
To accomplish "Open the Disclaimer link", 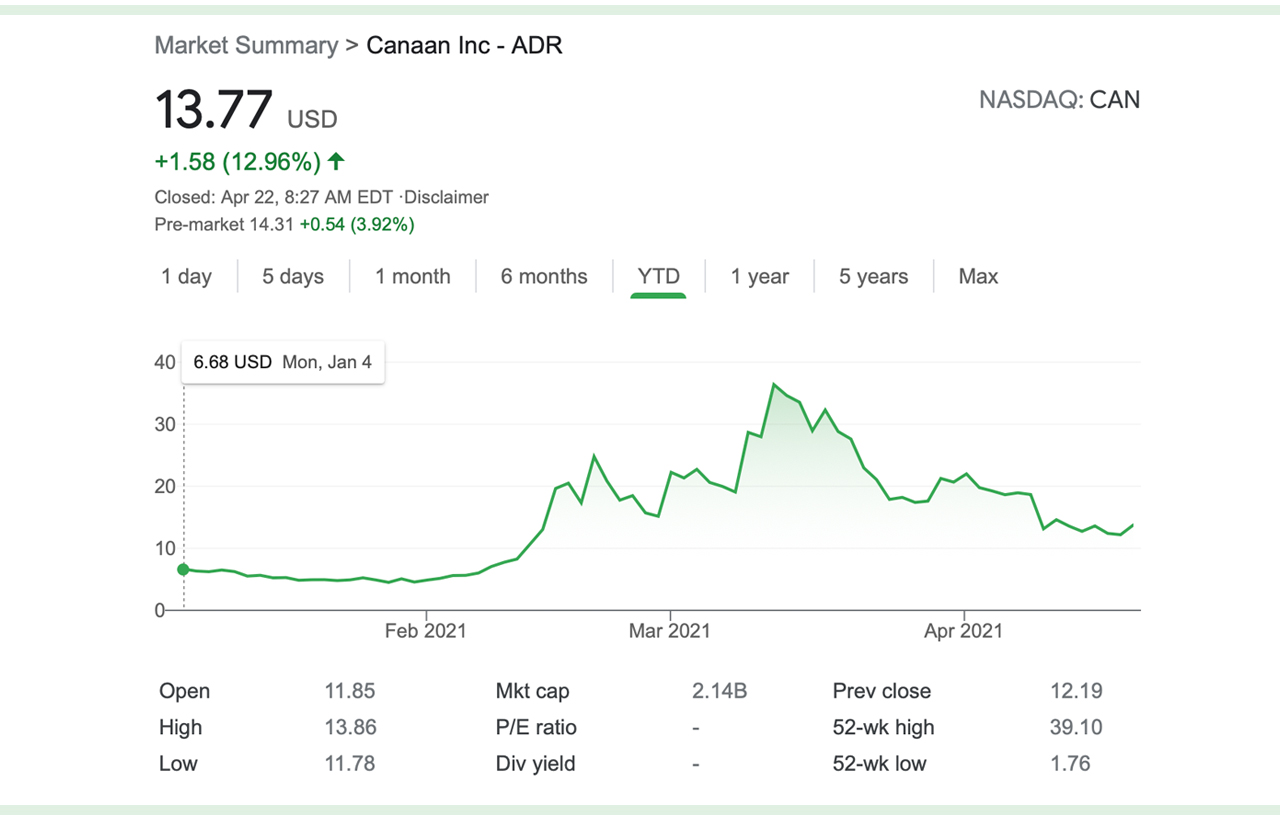I will tap(446, 197).
